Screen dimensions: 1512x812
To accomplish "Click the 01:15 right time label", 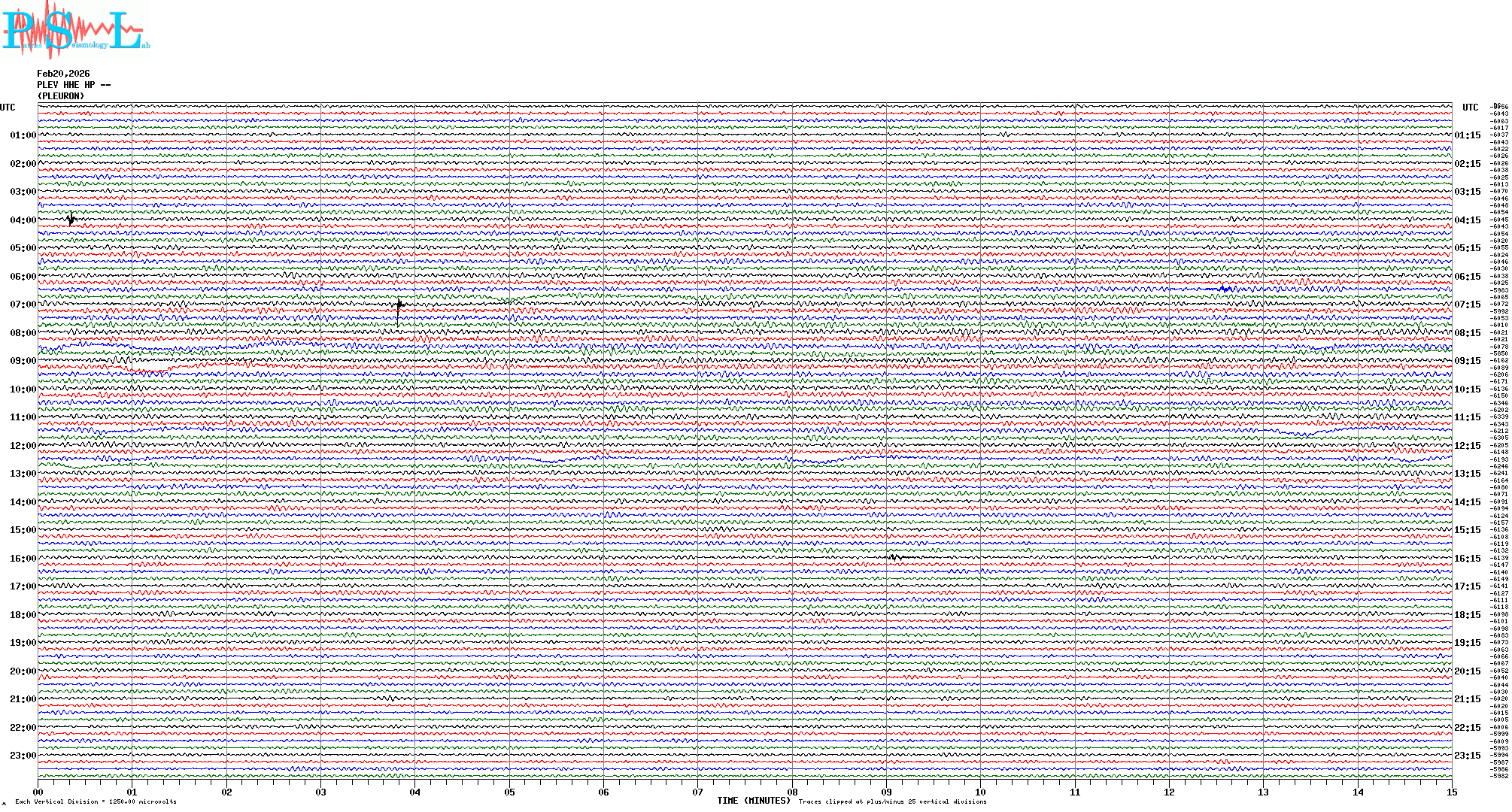I will pyautogui.click(x=1467, y=136).
